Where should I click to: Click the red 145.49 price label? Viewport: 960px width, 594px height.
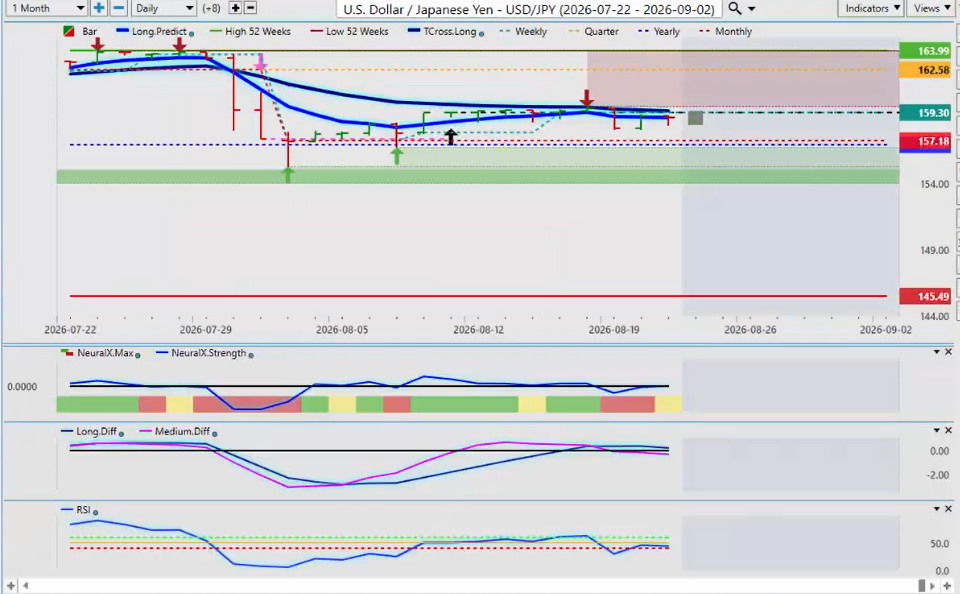(924, 296)
